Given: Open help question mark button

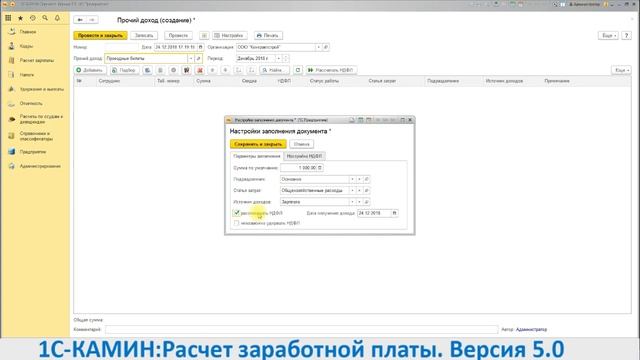Looking at the screenshot, I should tap(626, 36).
